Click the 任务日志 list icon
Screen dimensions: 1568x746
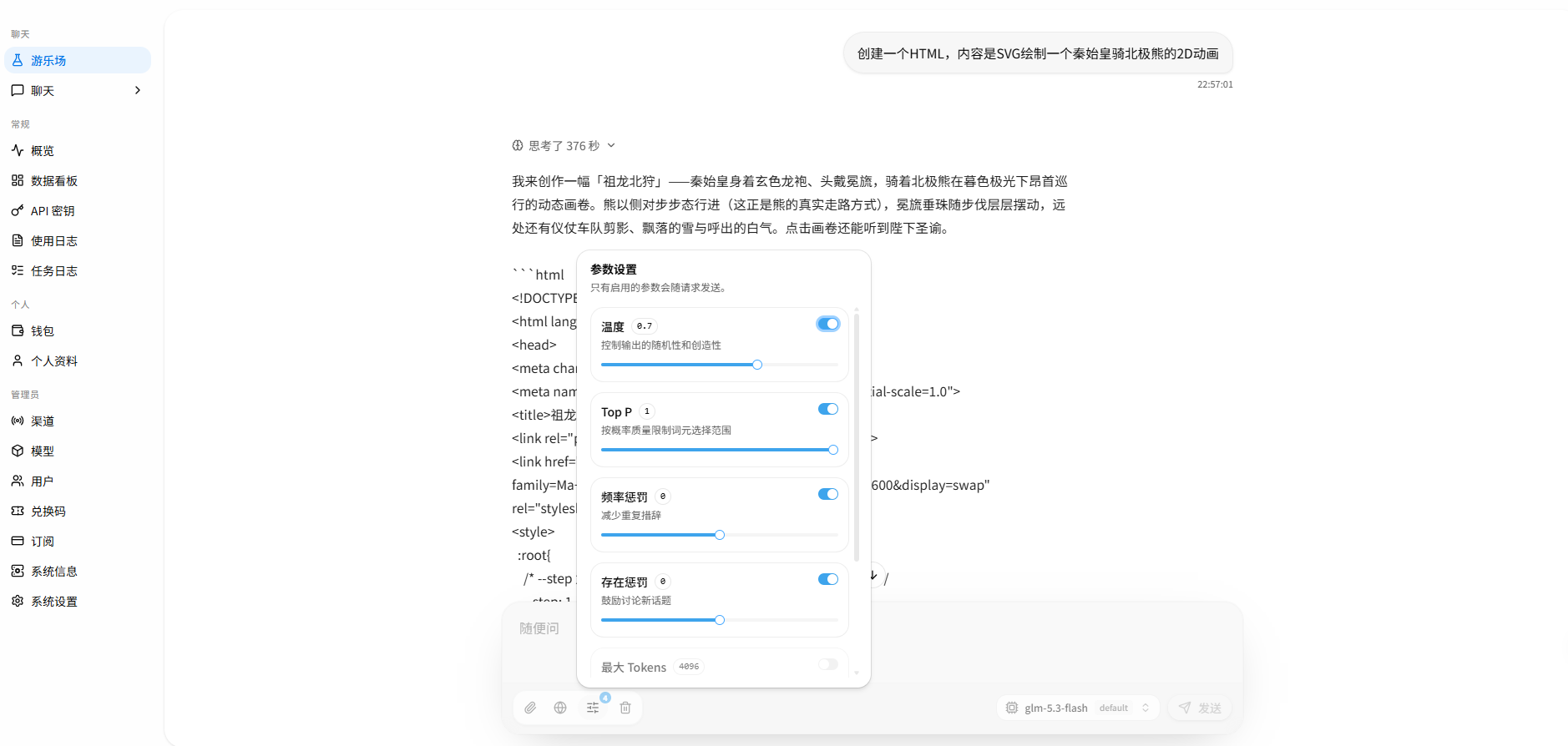pyautogui.click(x=18, y=270)
